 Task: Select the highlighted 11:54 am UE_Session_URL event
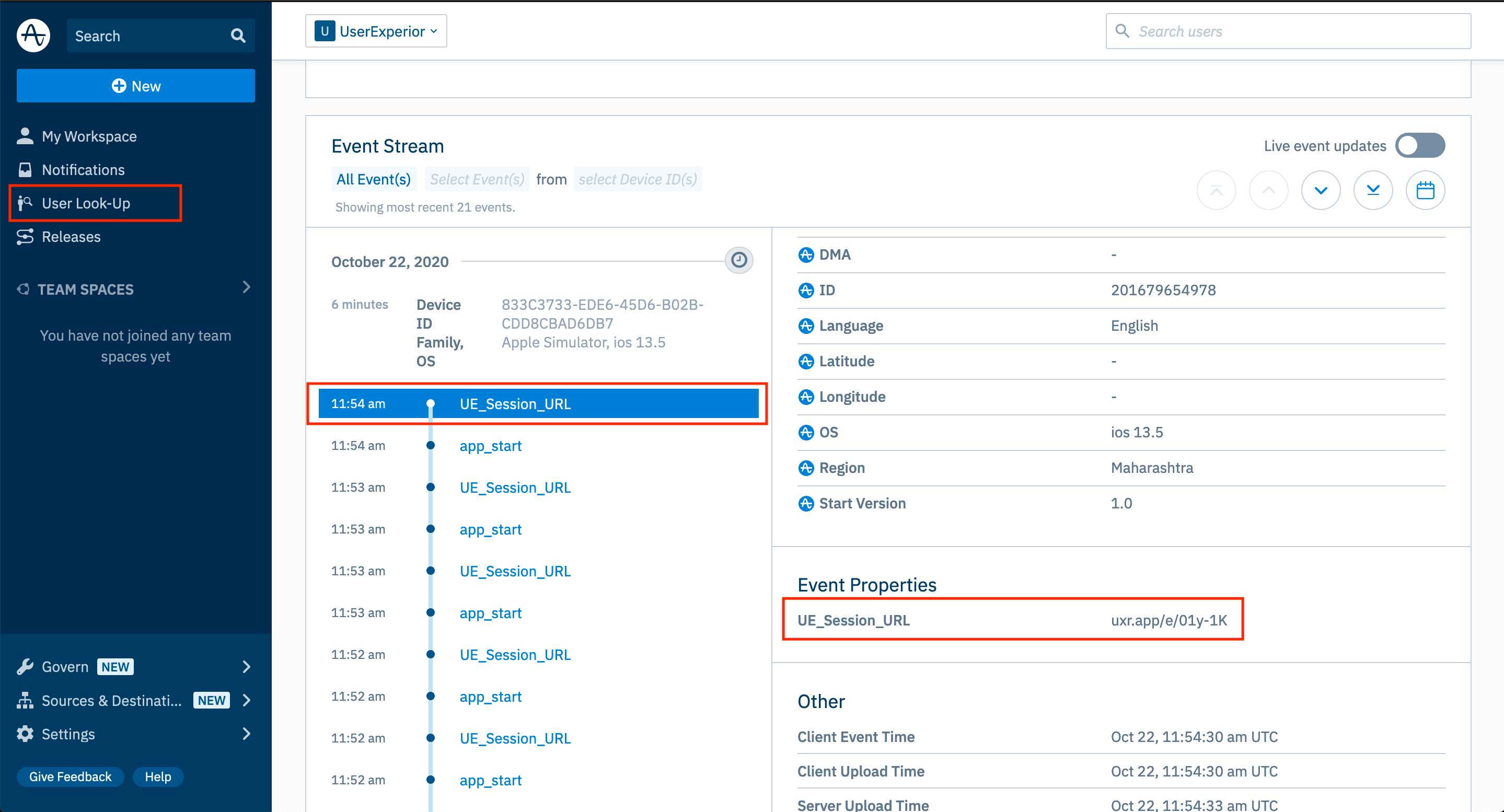538,403
